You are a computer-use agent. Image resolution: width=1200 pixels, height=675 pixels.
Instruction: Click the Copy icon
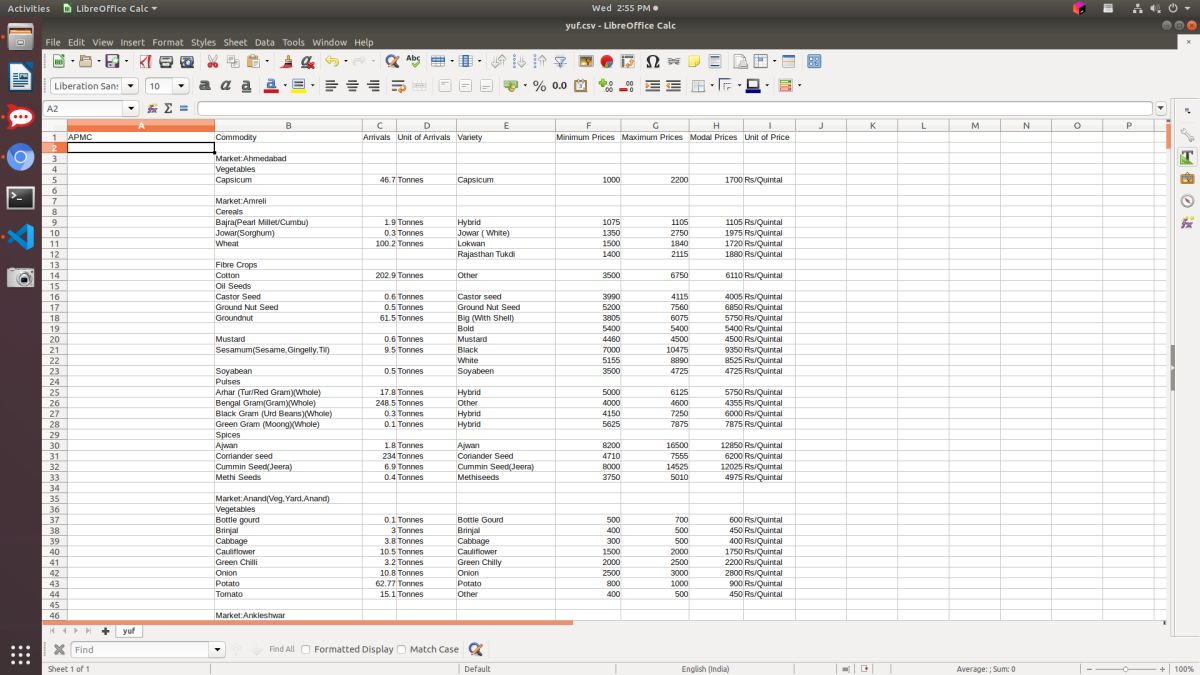point(233,61)
